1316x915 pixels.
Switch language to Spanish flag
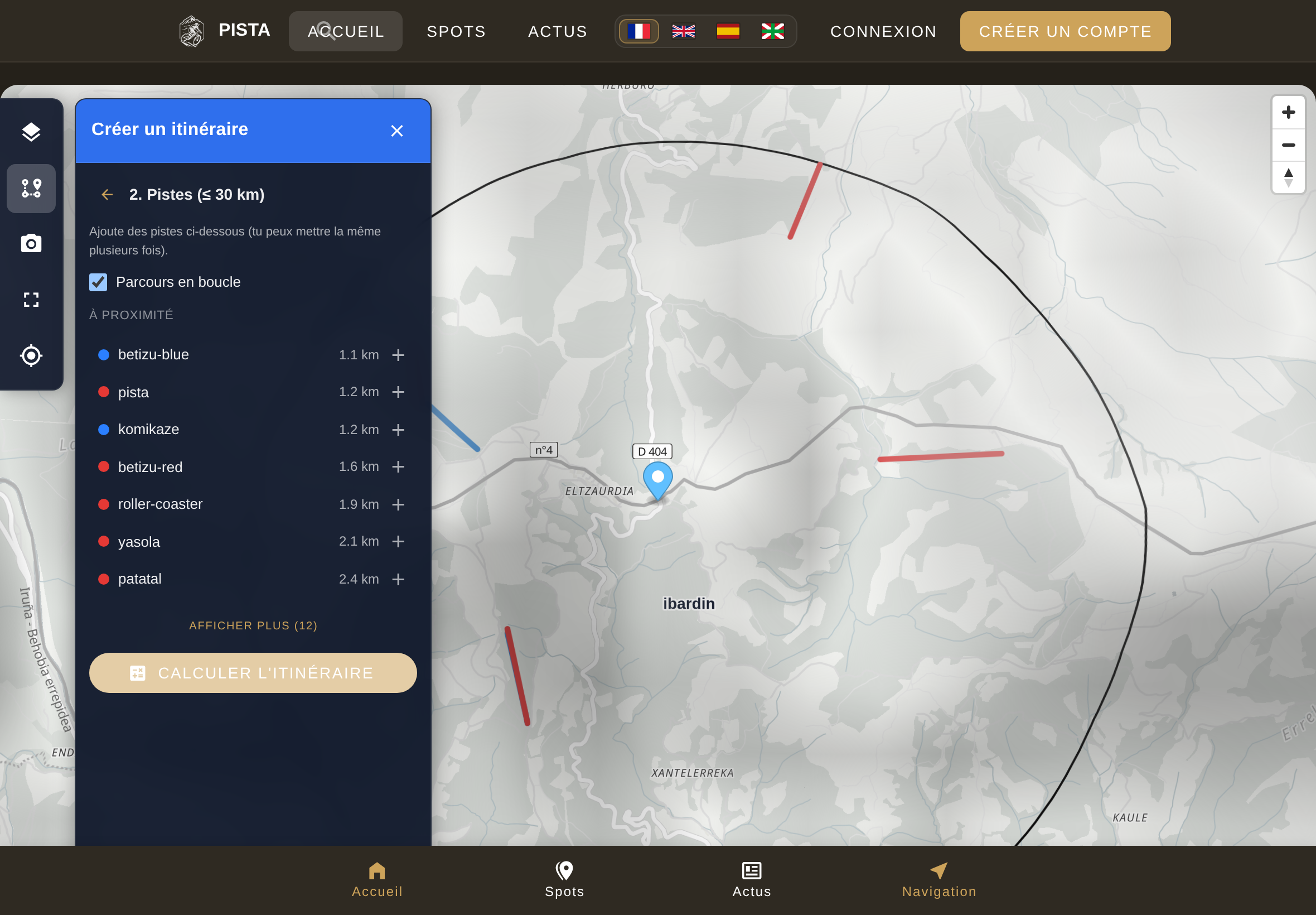[x=728, y=31]
